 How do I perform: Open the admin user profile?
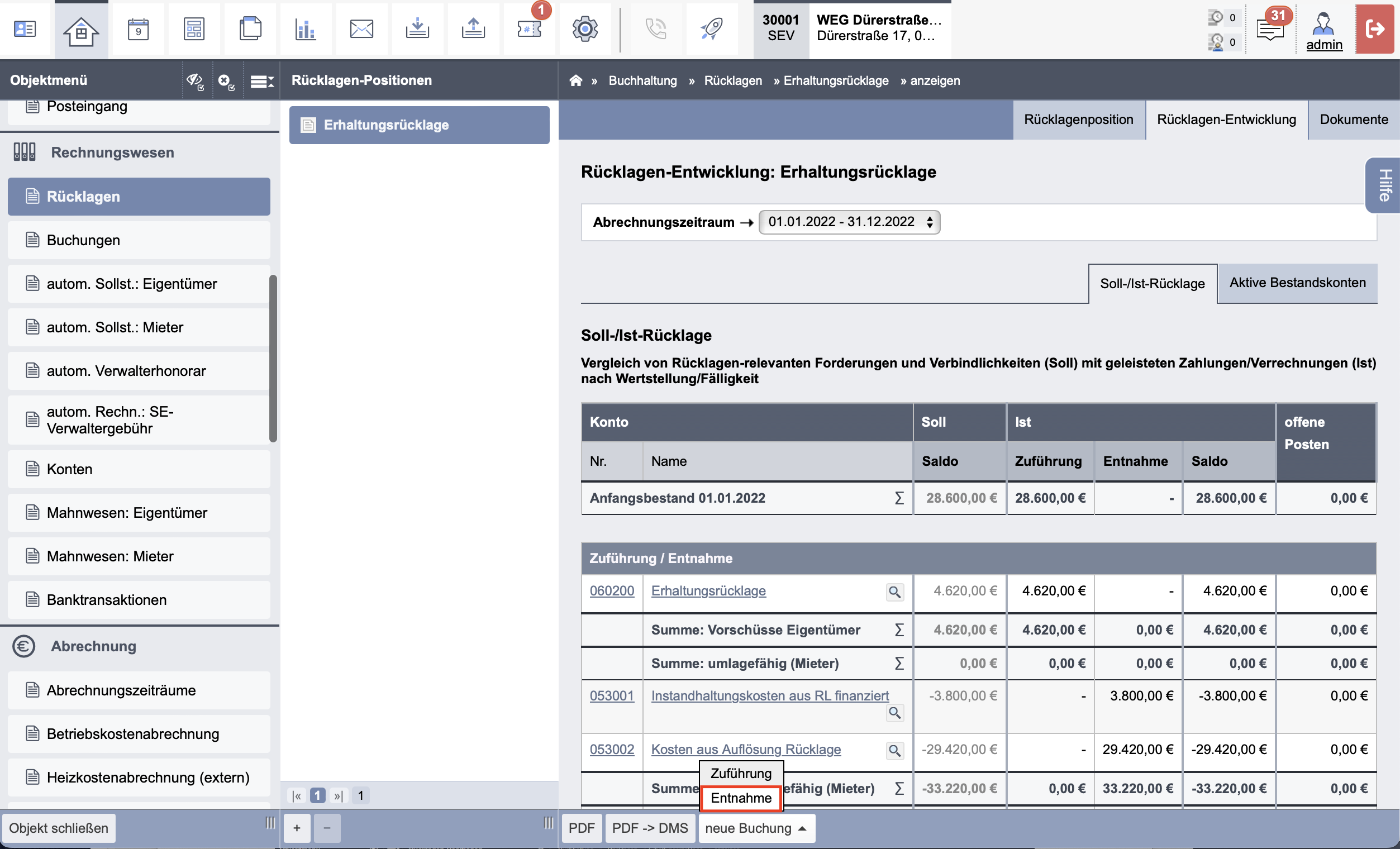1324,31
